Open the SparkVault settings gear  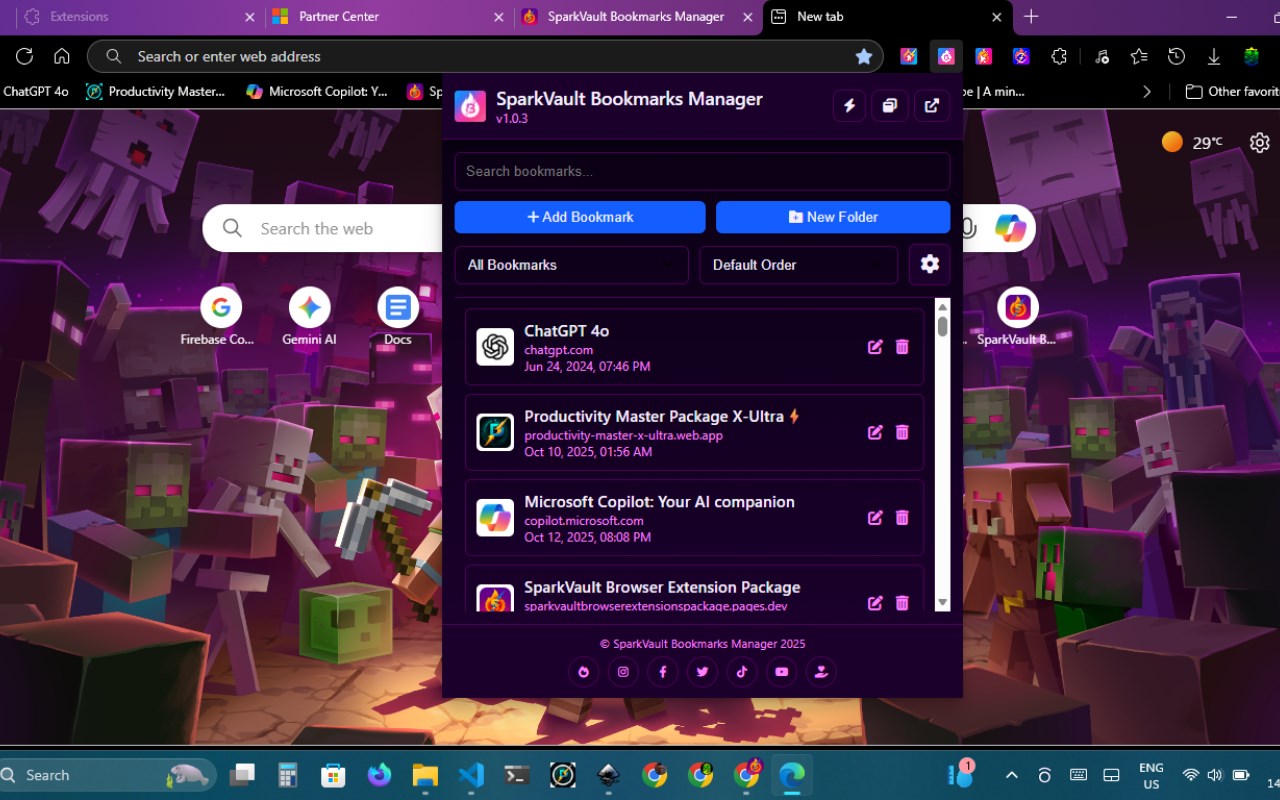click(930, 265)
